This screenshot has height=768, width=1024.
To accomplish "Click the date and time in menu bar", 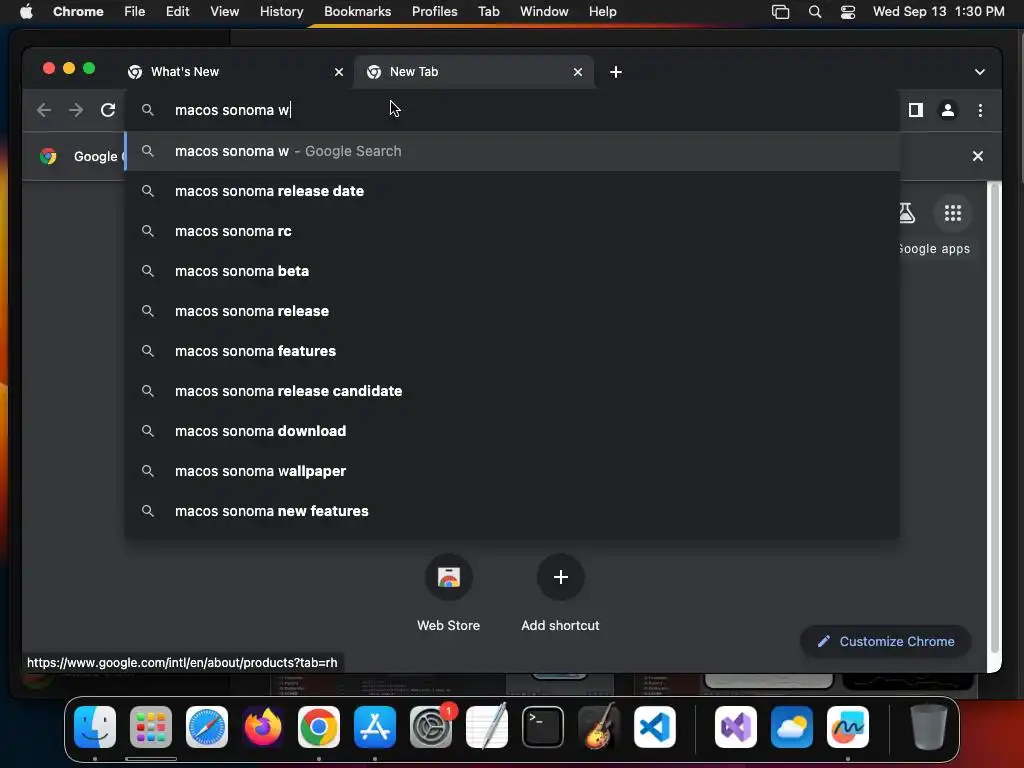I will click(x=938, y=12).
